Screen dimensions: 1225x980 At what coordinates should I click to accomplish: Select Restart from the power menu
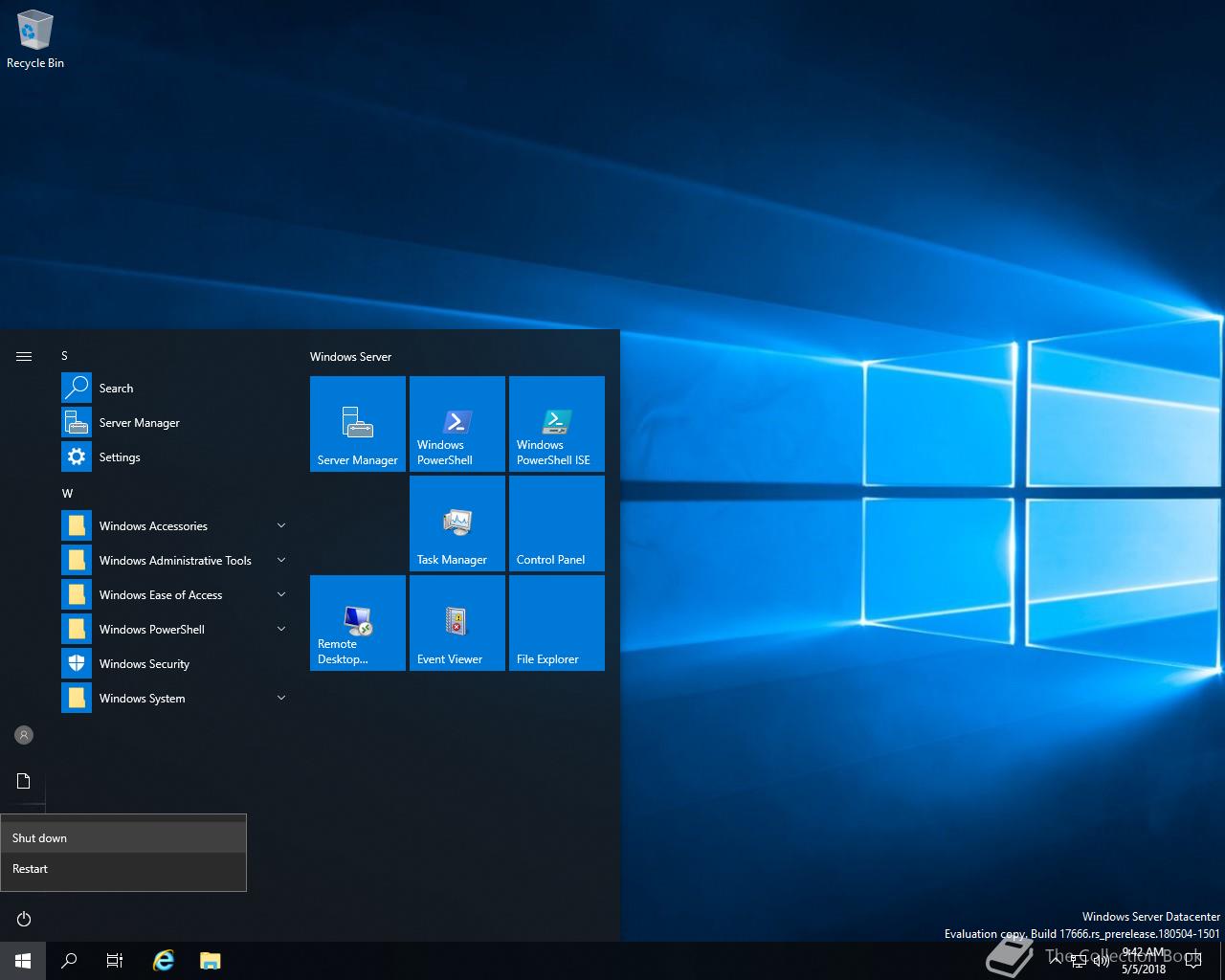tap(123, 868)
